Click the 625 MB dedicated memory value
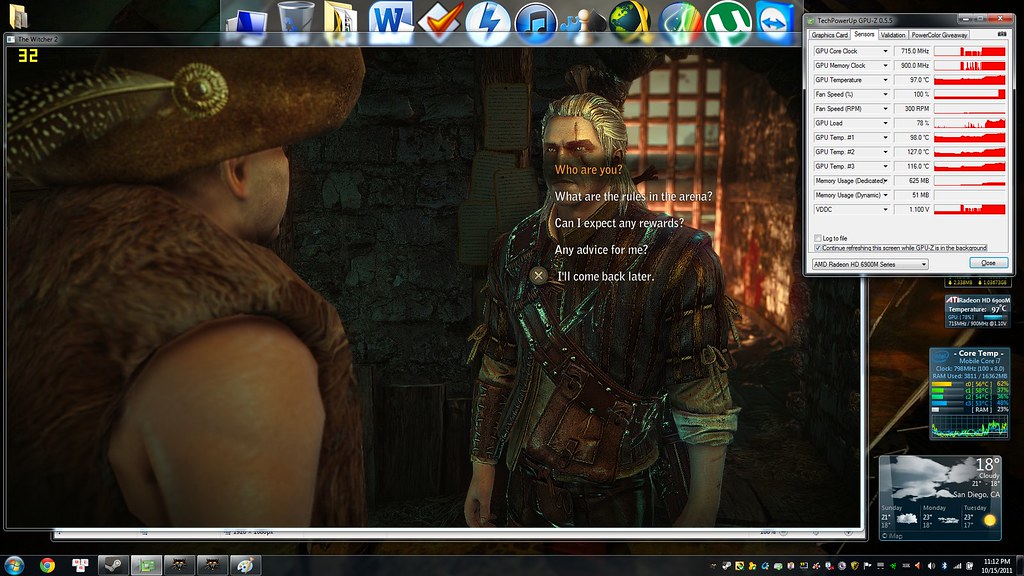Screen dimensions: 1024x576 912,181
